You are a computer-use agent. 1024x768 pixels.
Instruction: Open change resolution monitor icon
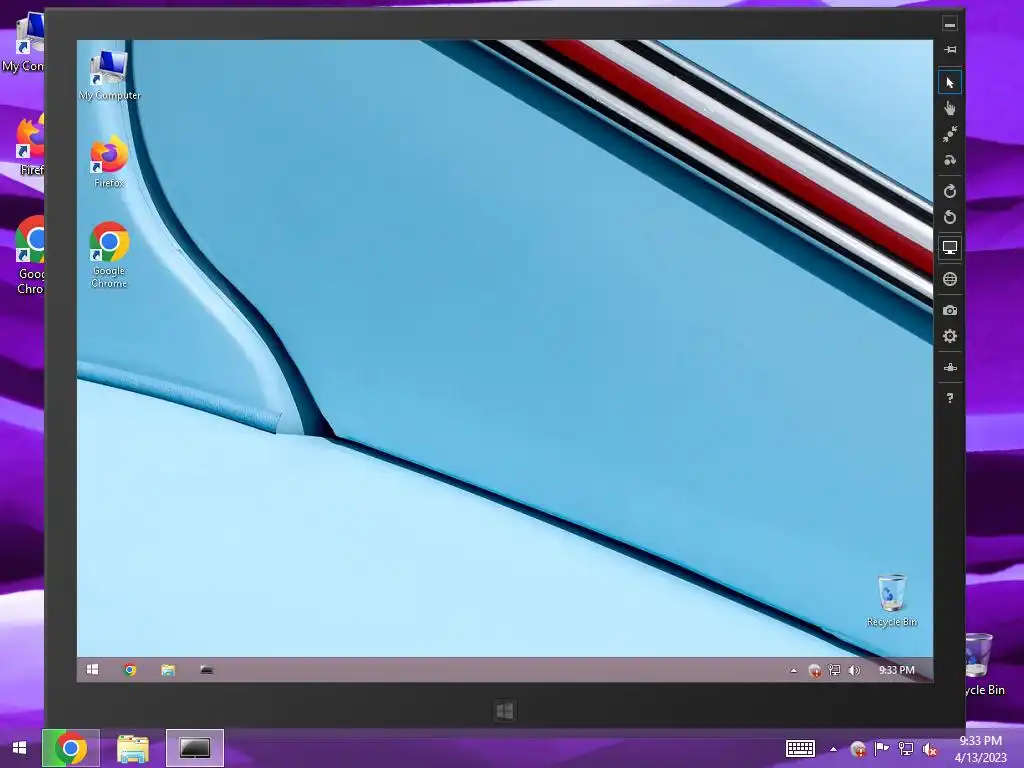(950, 248)
